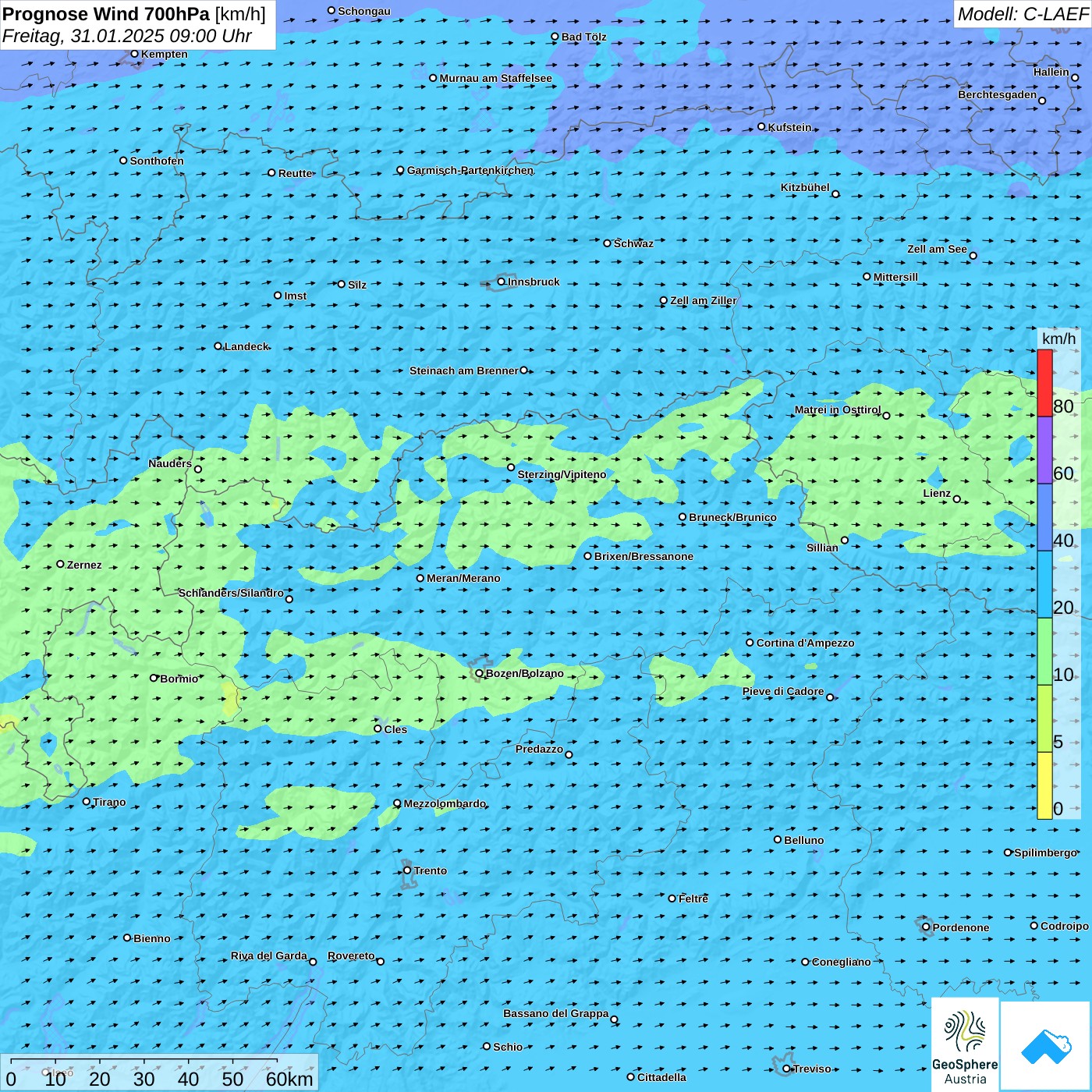The height and width of the screenshot is (1092, 1092).
Task: Click the Bruneck/Brunico location marker
Action: 682,516
